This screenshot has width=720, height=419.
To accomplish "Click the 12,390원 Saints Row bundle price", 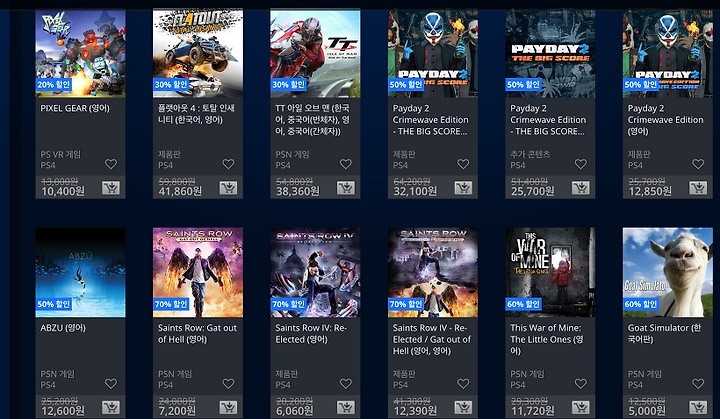I will 415,411.
